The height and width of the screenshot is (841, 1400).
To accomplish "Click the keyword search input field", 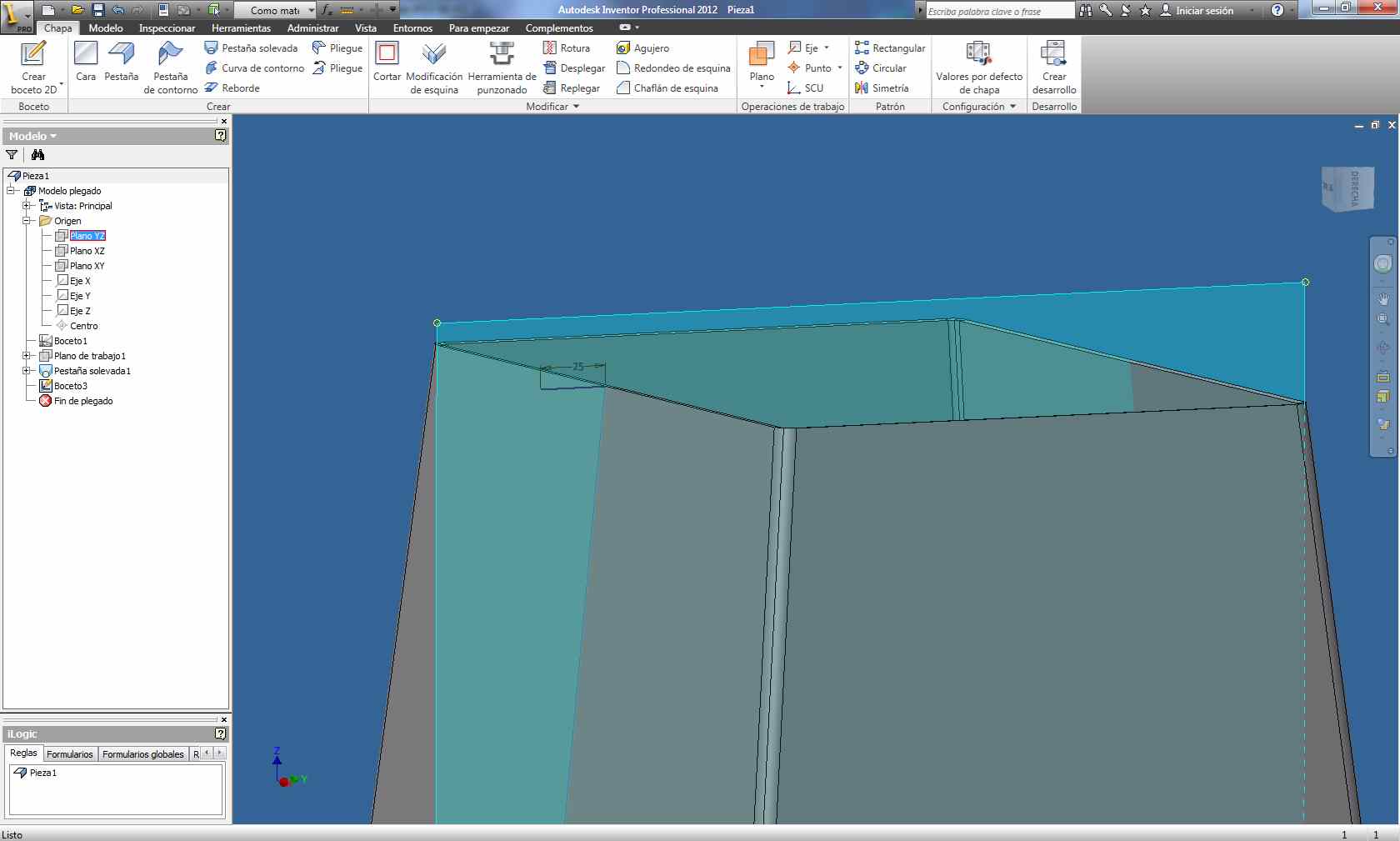I will 999,12.
